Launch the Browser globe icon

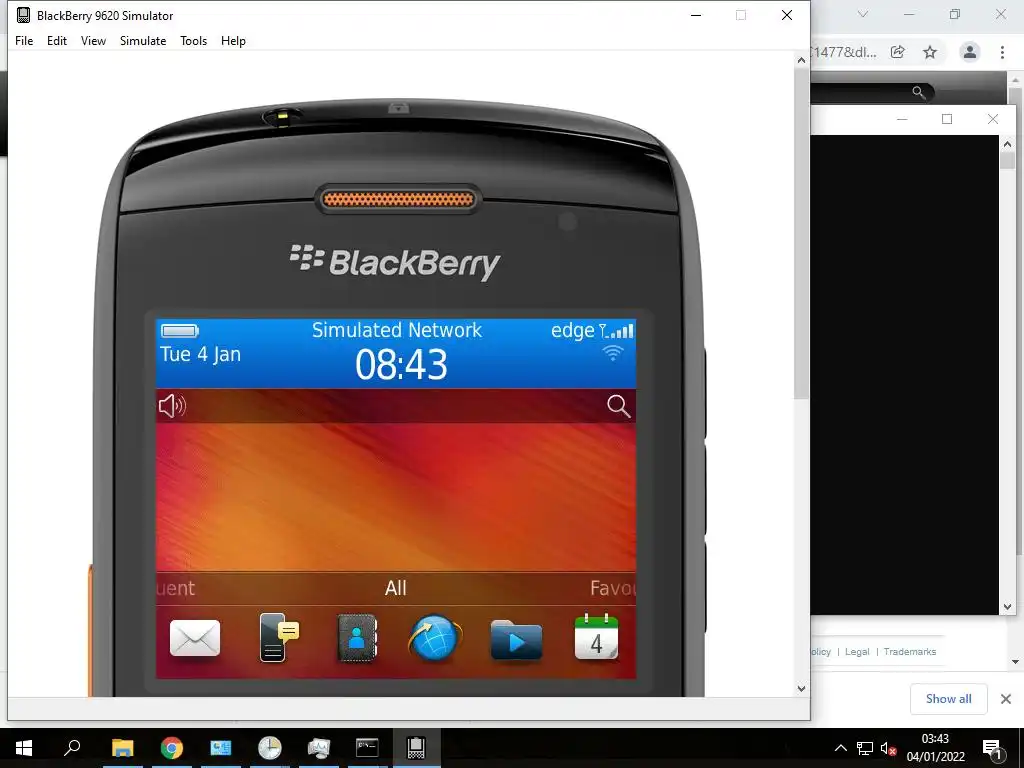pos(435,638)
